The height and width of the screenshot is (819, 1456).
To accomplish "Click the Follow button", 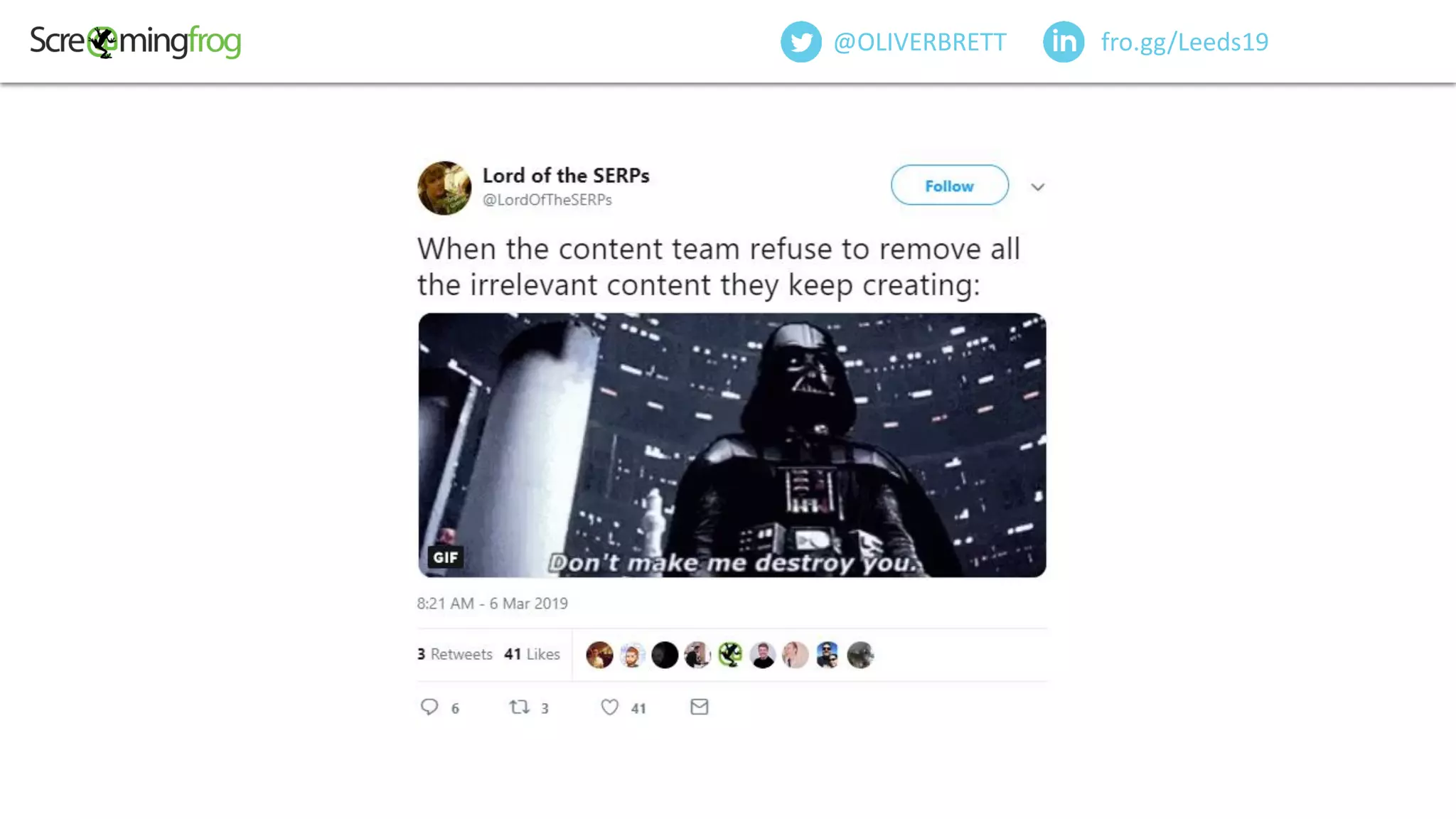I will click(x=950, y=185).
